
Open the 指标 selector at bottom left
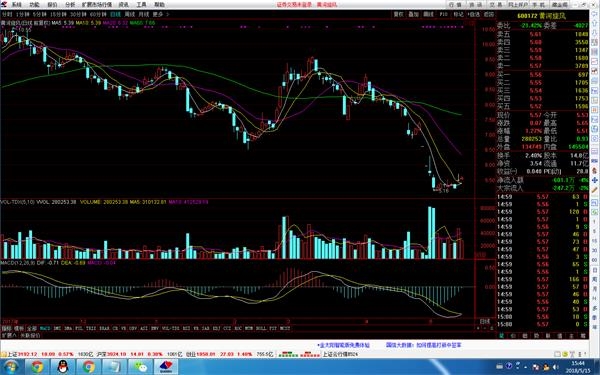[x=7, y=328]
